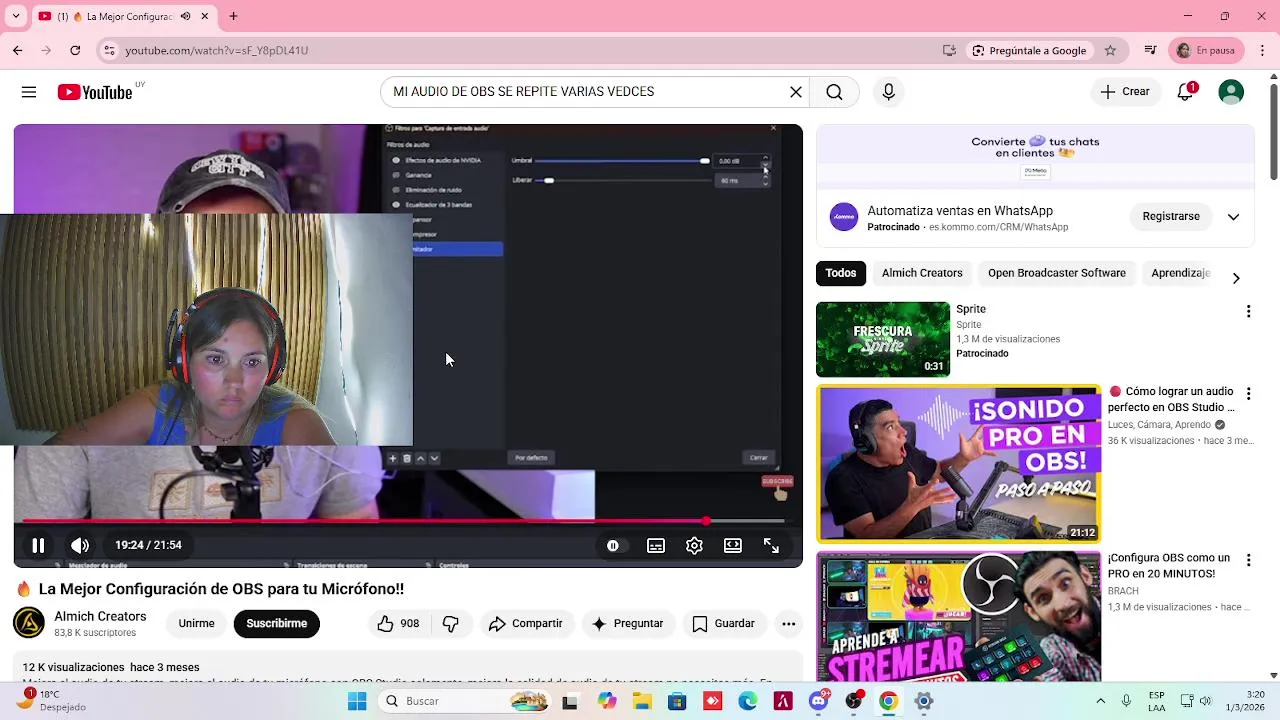Open a new browser tab
The height and width of the screenshot is (720, 1280).
[x=233, y=16]
